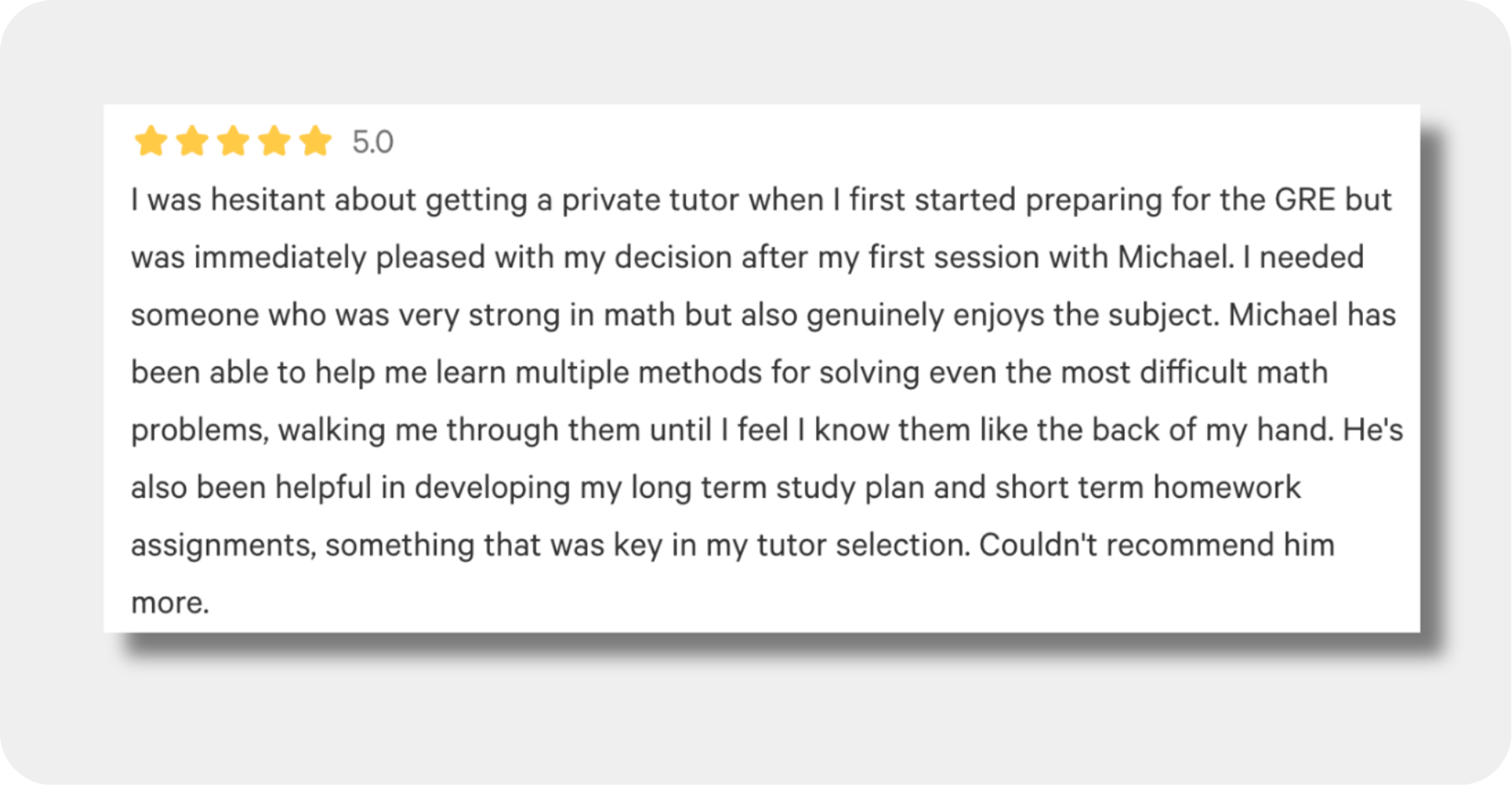This screenshot has width=1512, height=785.
Task: Click the 5.0 rating score
Action: [373, 142]
